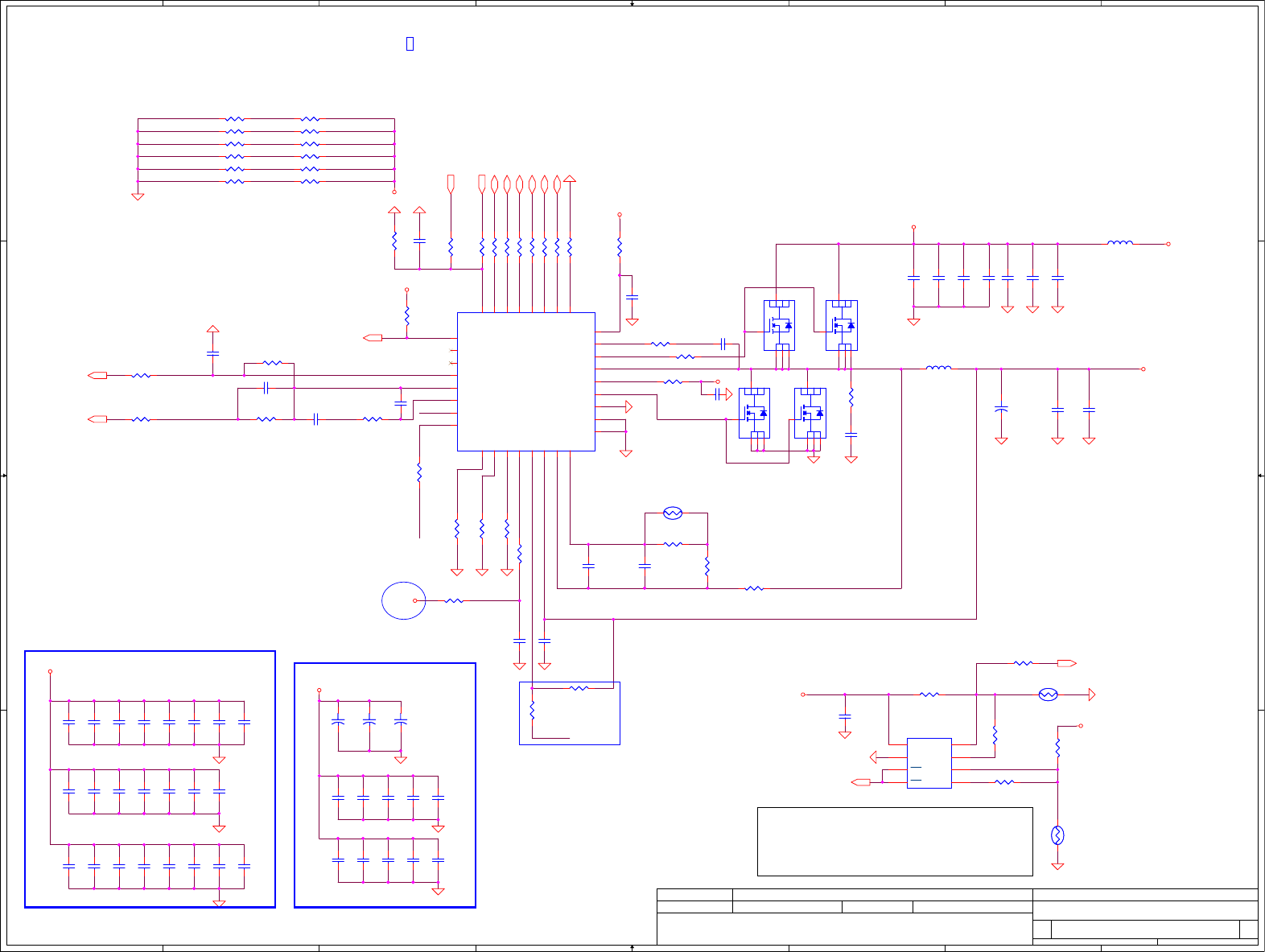Select the upper-right MOSFET symbol
This screenshot has height=952, width=1265.
[x=842, y=325]
